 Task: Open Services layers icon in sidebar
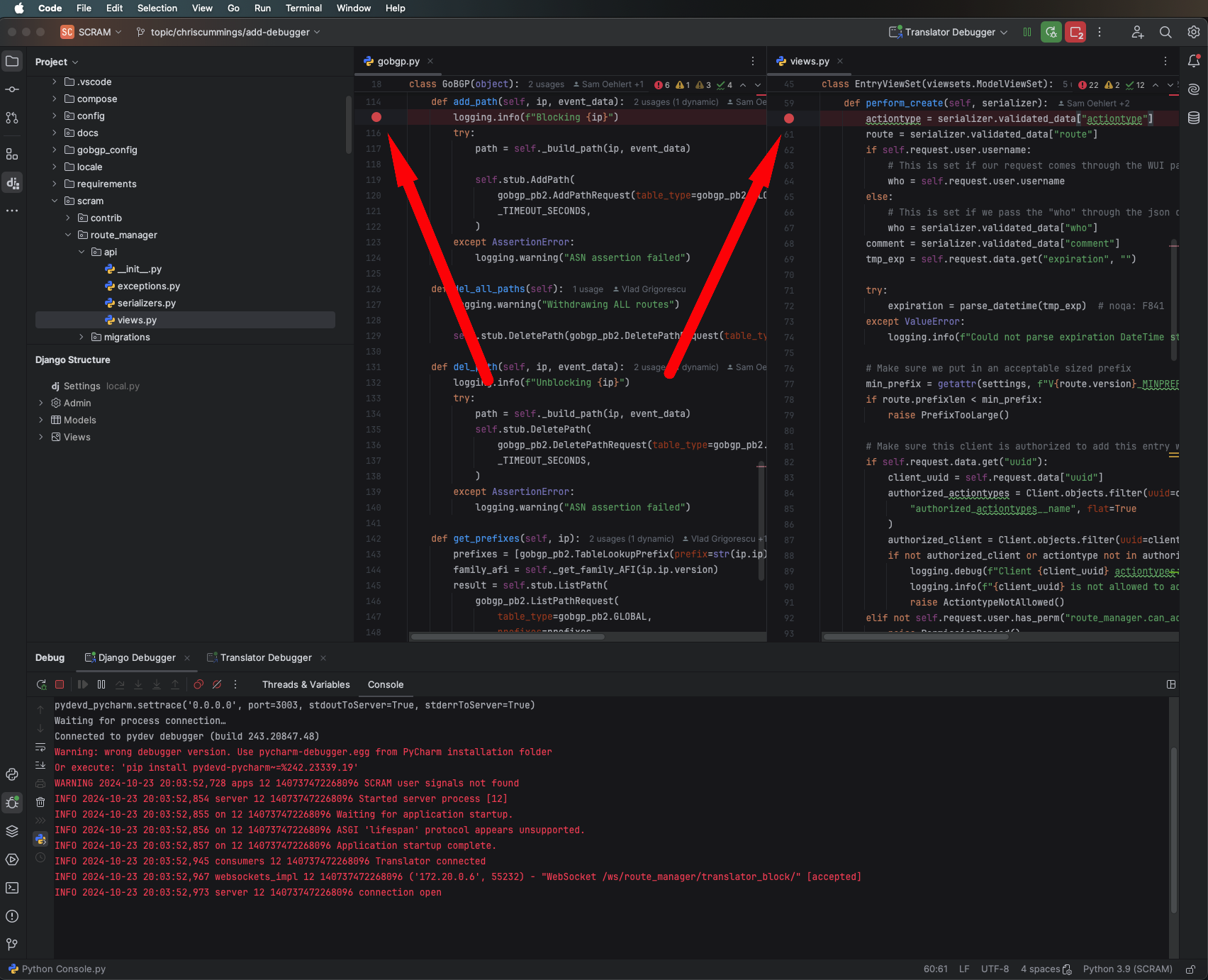[12, 831]
